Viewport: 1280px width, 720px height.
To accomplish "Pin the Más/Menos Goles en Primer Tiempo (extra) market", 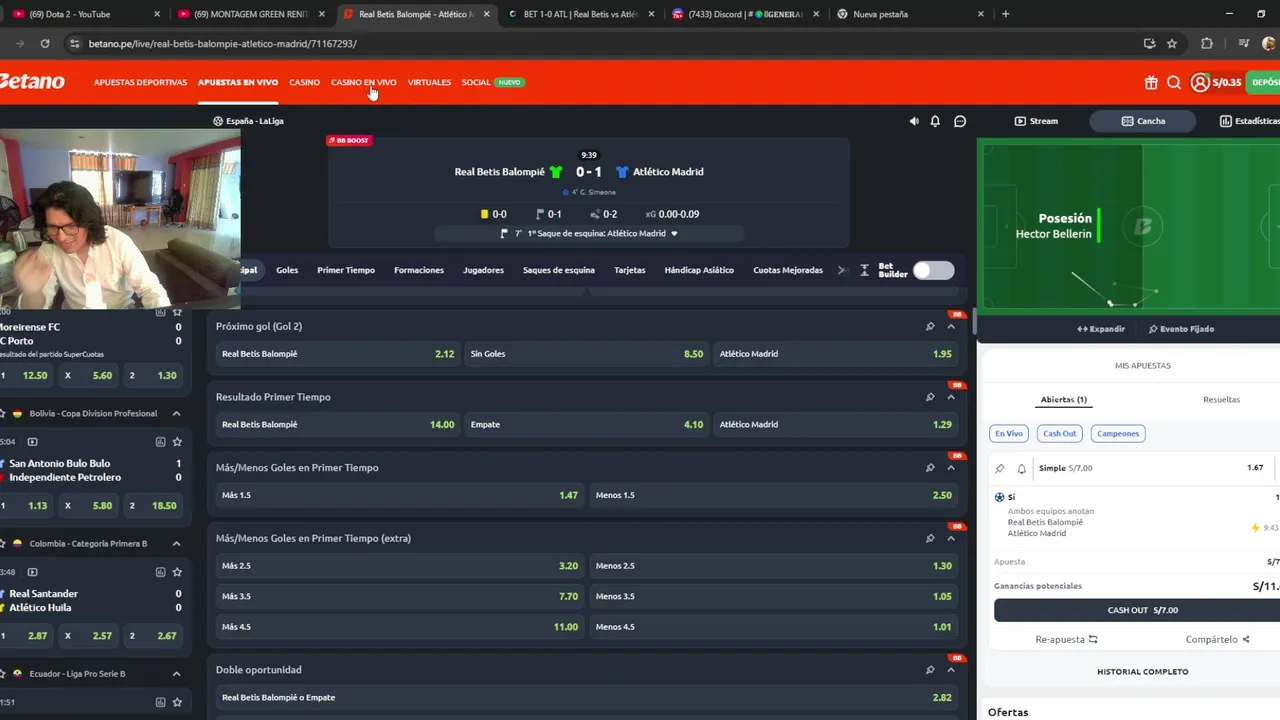I will (930, 538).
